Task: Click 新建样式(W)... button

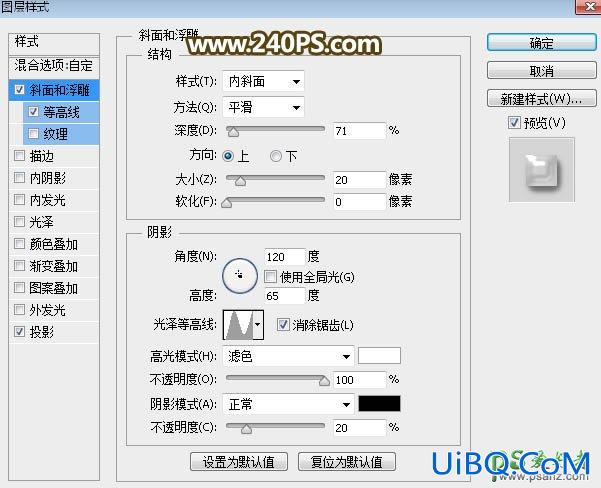Action: pos(542,99)
